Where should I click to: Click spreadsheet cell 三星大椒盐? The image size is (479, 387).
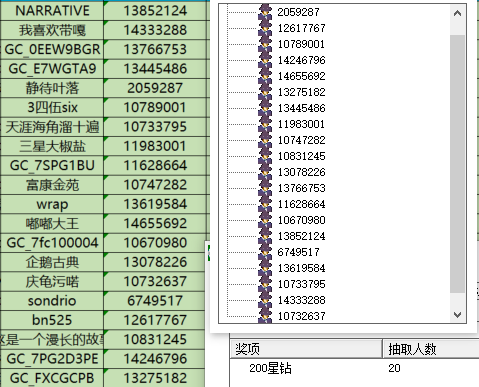pyautogui.click(x=52, y=146)
